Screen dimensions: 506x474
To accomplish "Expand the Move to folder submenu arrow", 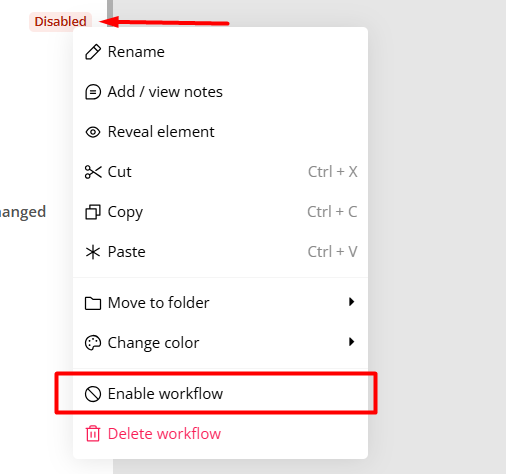I will coord(351,302).
